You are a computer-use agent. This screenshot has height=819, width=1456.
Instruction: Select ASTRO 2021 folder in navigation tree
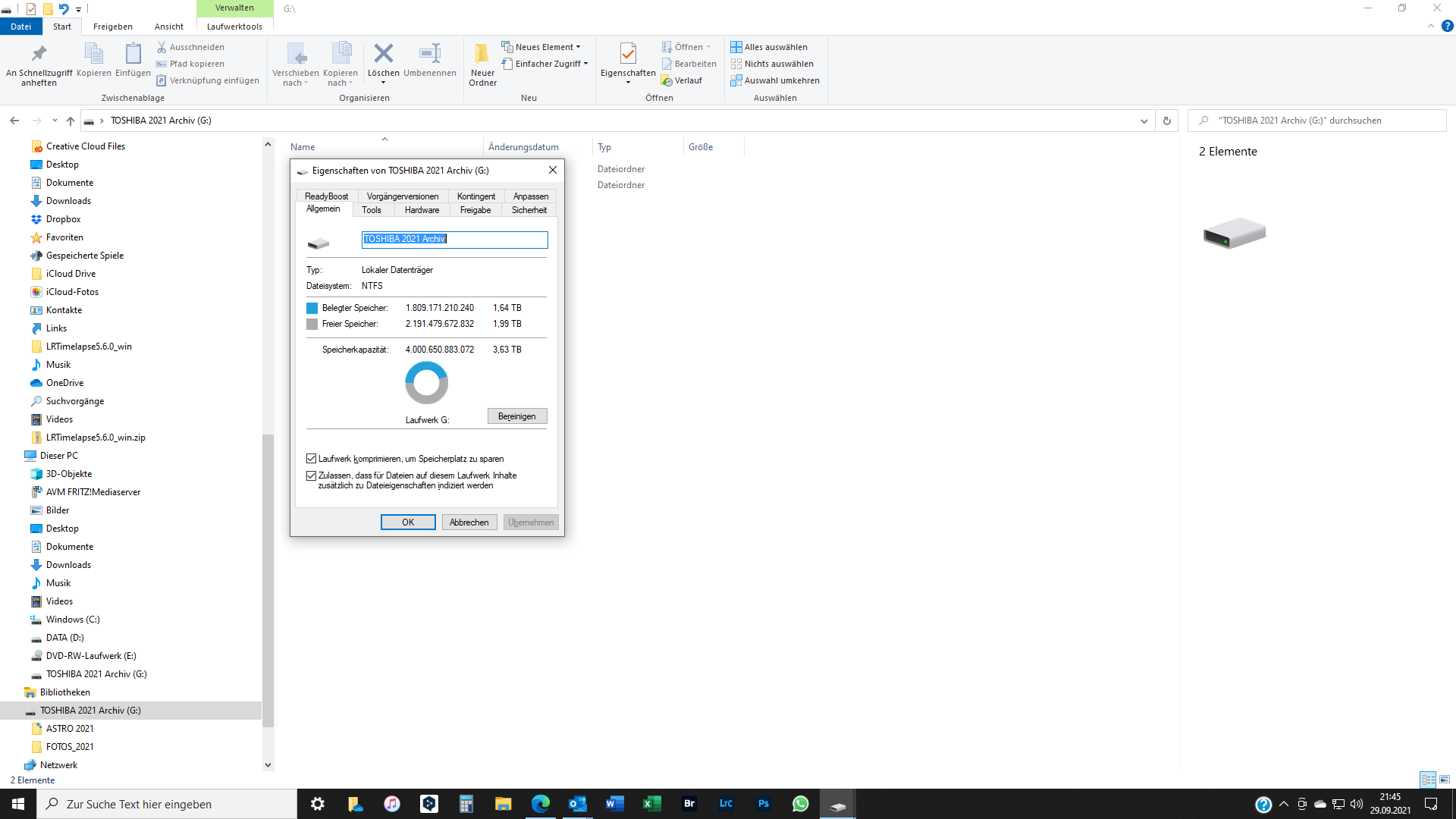70,729
